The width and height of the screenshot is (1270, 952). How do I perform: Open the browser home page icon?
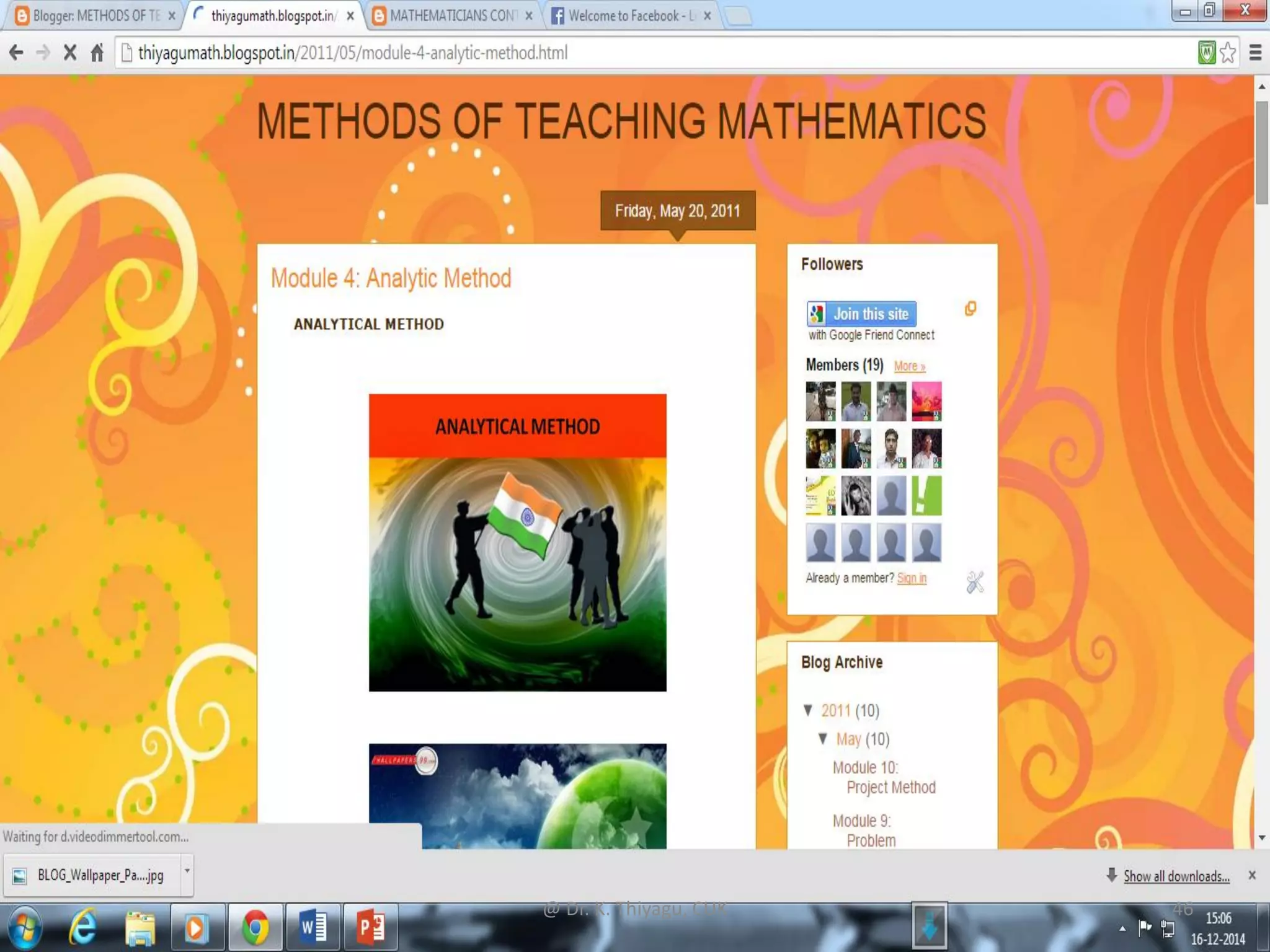[x=97, y=53]
